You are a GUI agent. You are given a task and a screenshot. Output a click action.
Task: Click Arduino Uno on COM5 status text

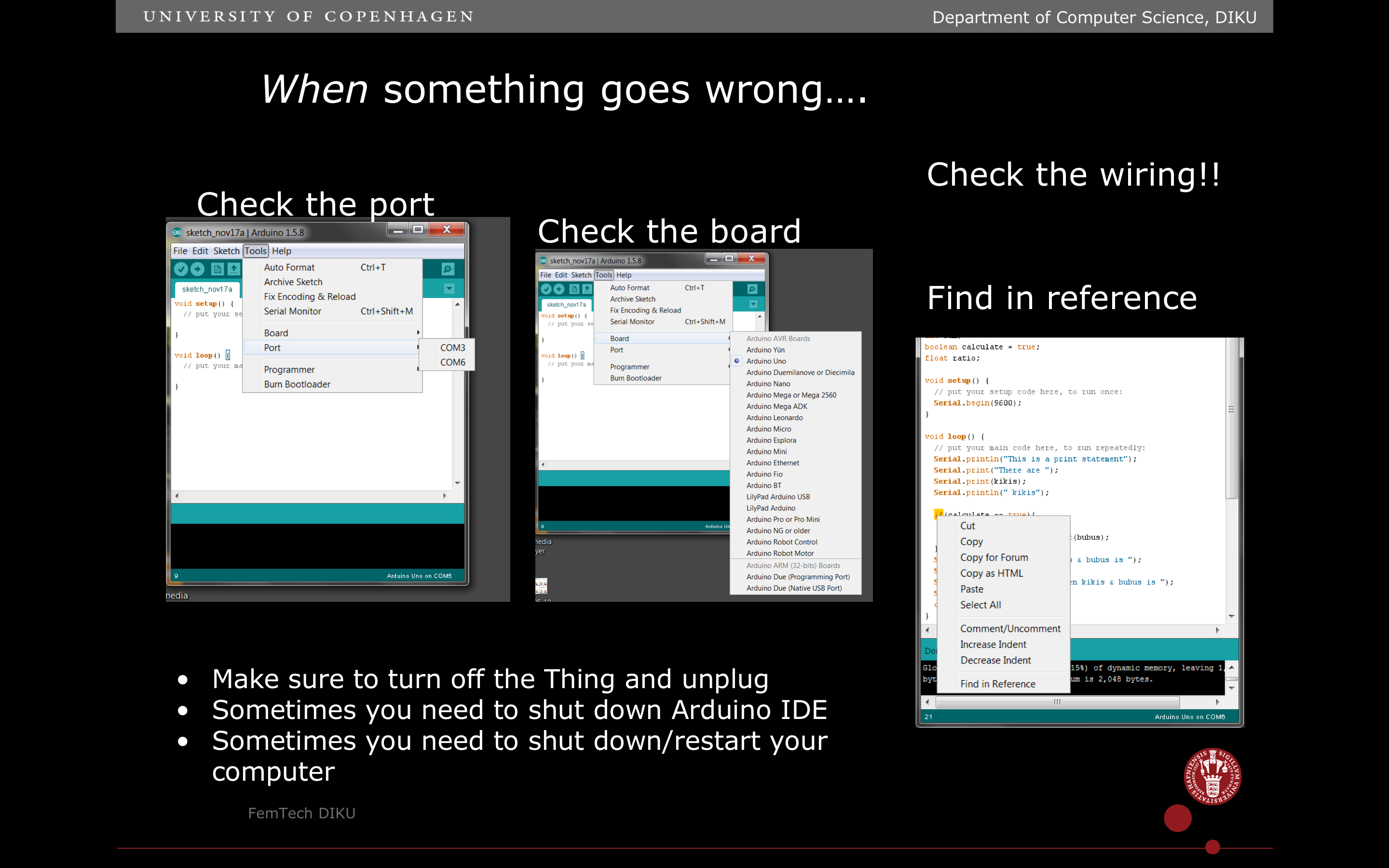419,576
